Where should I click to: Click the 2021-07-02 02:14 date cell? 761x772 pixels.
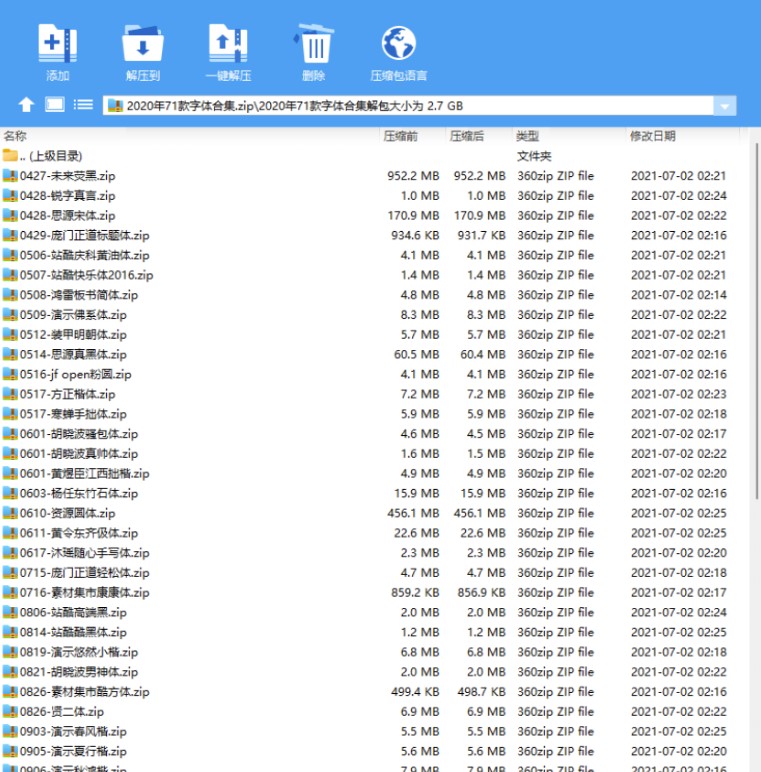tap(679, 295)
